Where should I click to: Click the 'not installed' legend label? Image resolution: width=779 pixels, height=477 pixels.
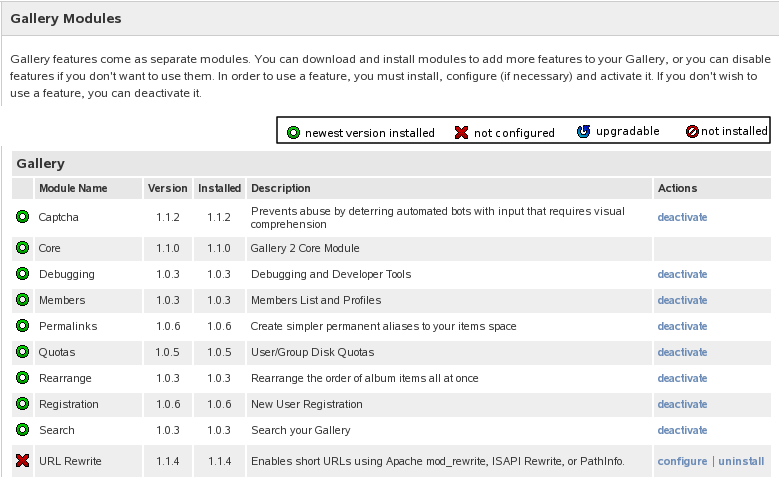[734, 131]
